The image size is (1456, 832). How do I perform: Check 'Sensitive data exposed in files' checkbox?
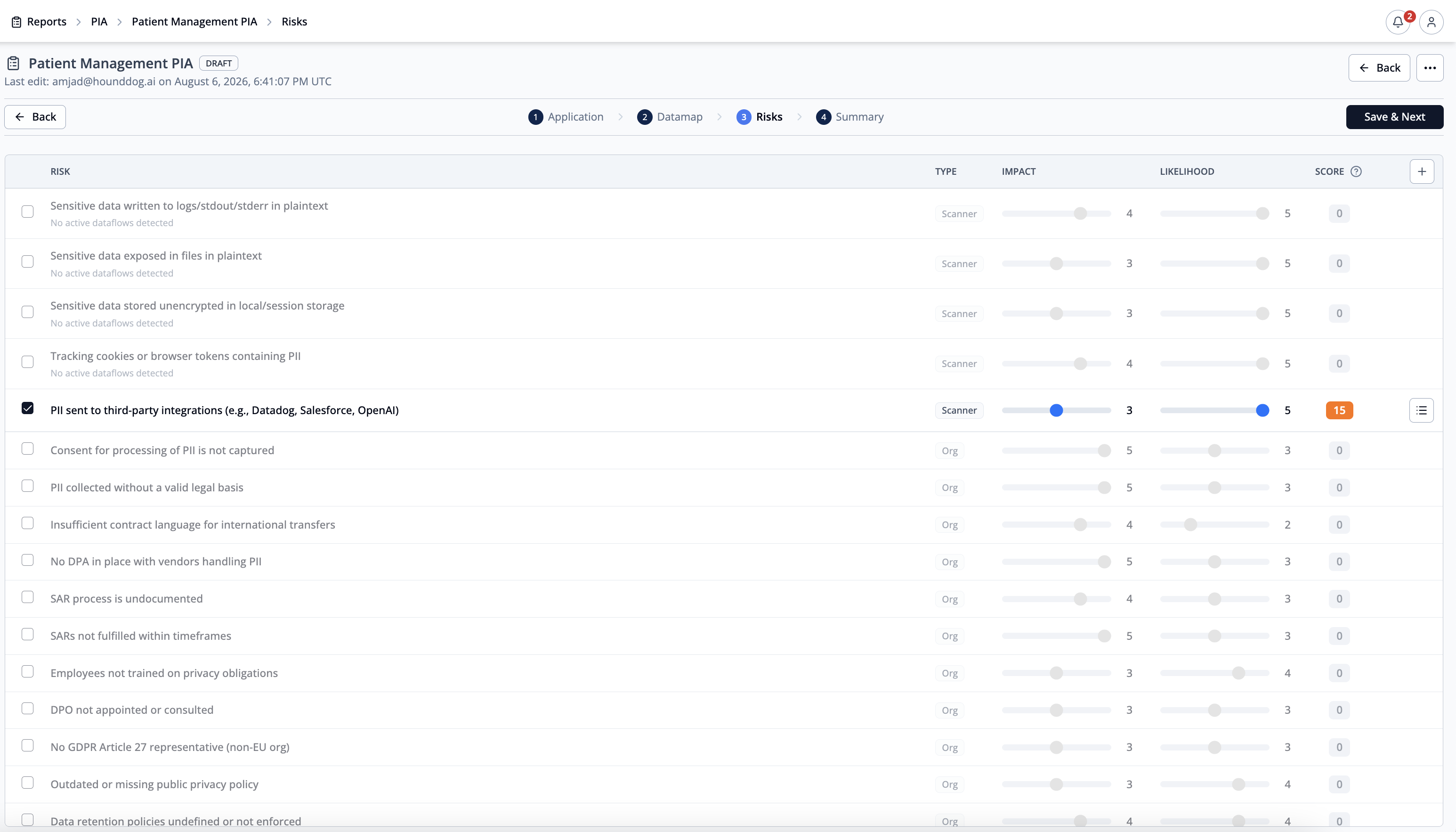point(27,262)
